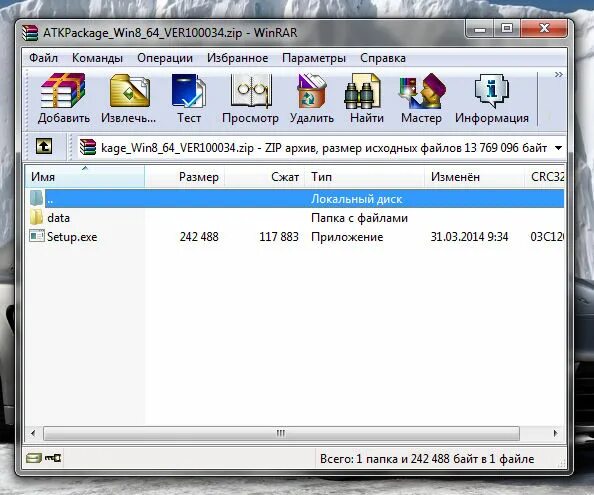
Task: Select the data folder
Action: coord(58,218)
